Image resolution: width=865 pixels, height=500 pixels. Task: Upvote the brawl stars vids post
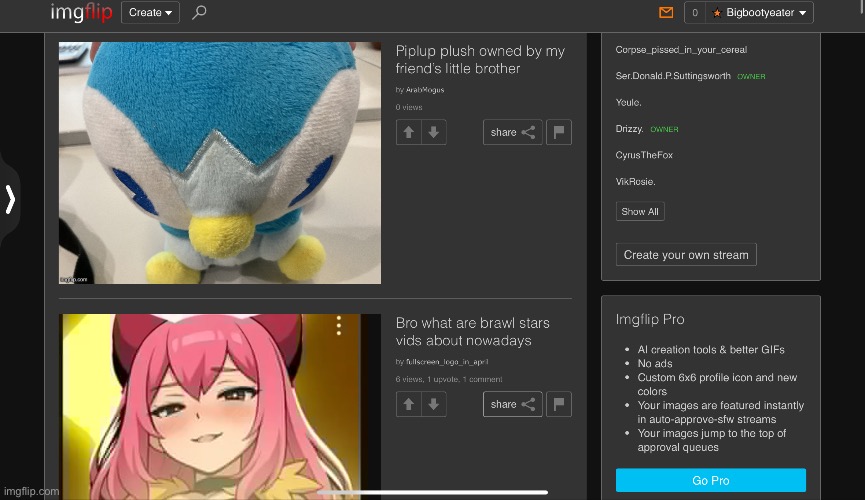(408, 404)
